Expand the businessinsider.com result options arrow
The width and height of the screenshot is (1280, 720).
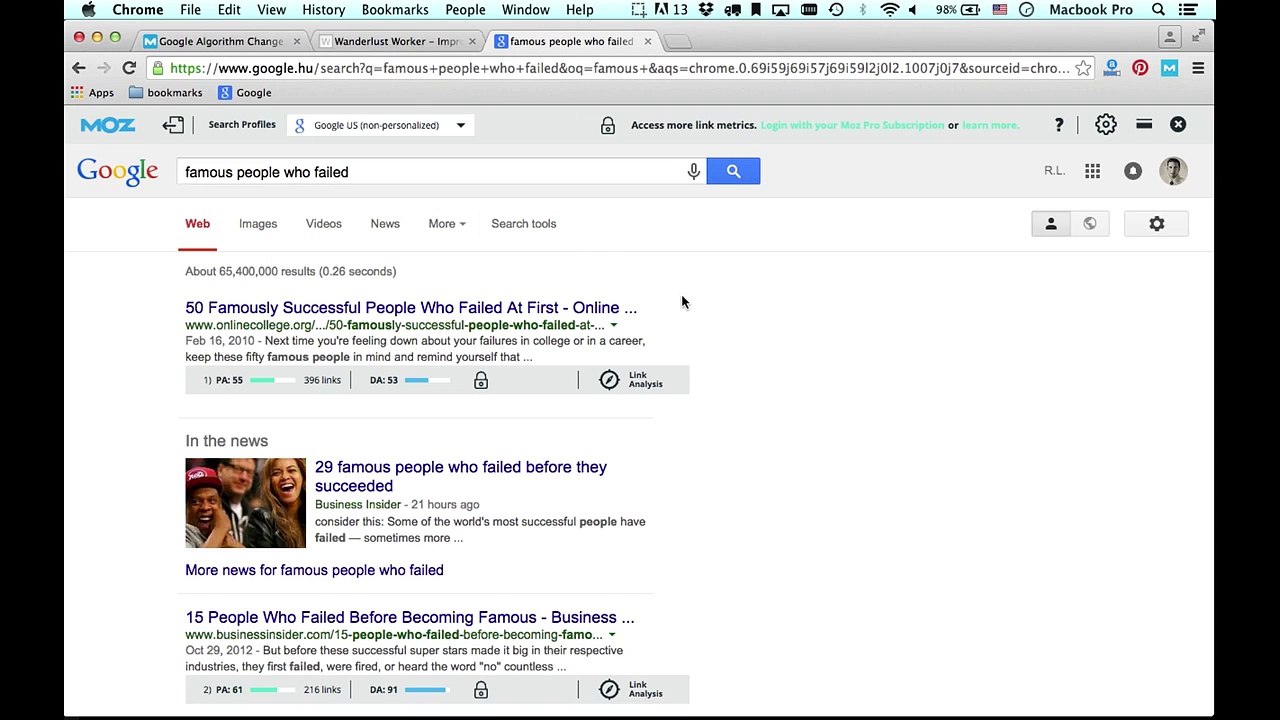[612, 635]
